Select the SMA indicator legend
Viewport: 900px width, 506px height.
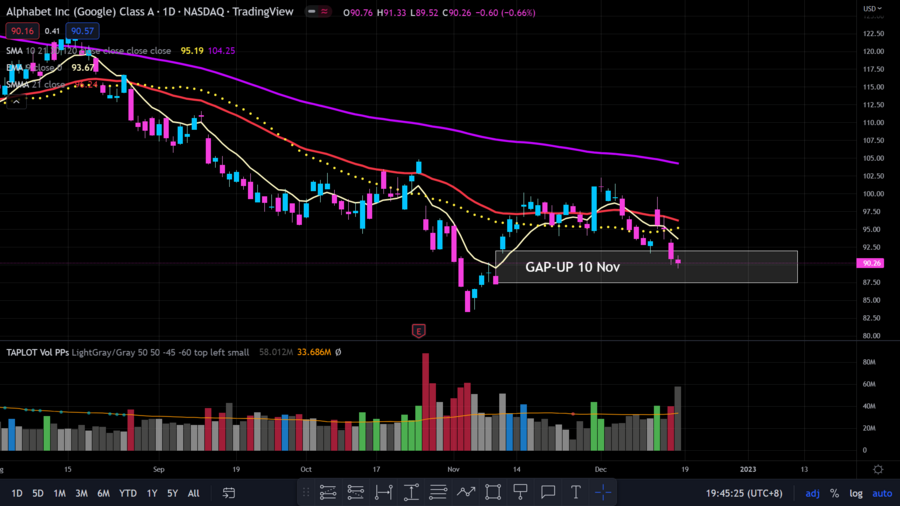pos(88,50)
